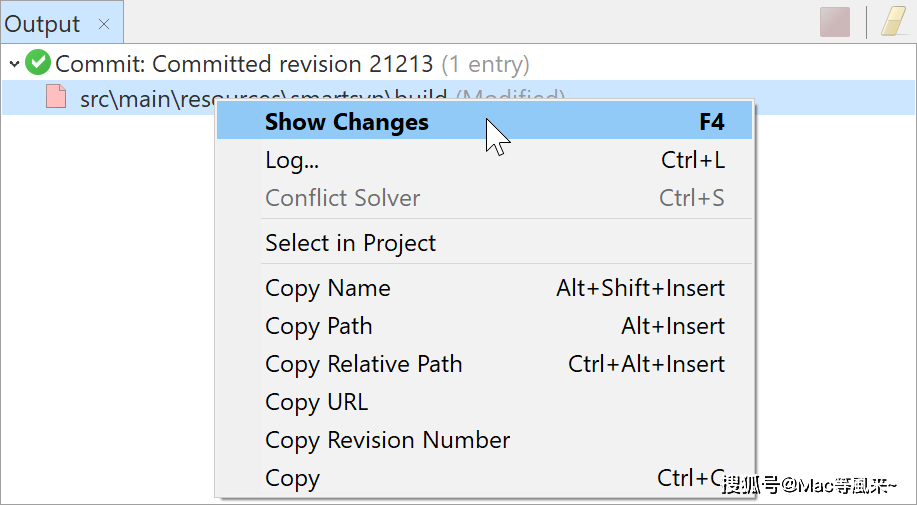
Task: Click the pink modified file icon
Action: click(56, 97)
